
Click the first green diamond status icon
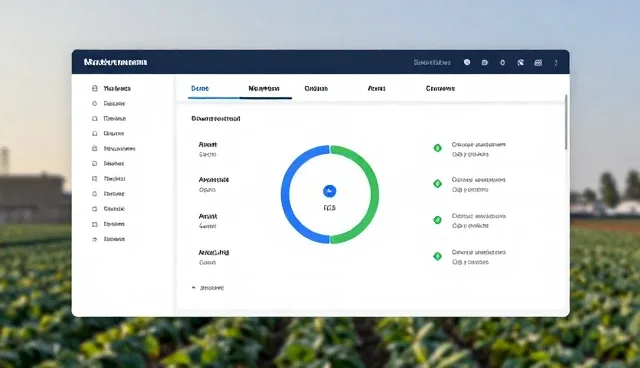pos(438,148)
